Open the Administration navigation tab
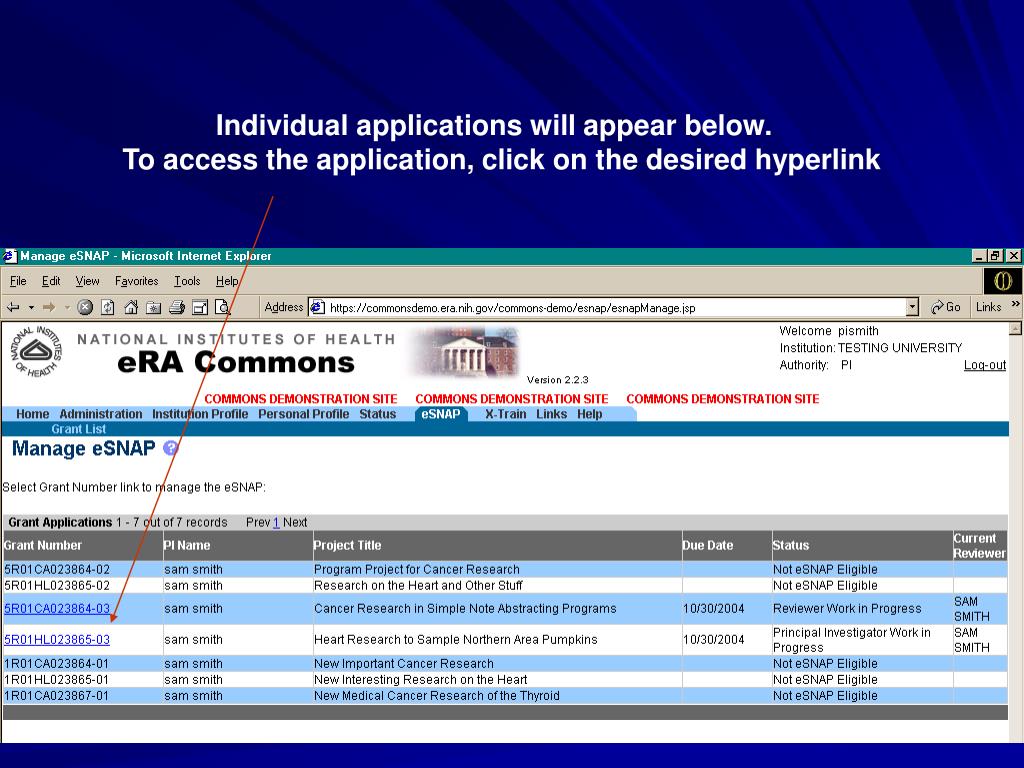This screenshot has height=768, width=1024. [101, 414]
